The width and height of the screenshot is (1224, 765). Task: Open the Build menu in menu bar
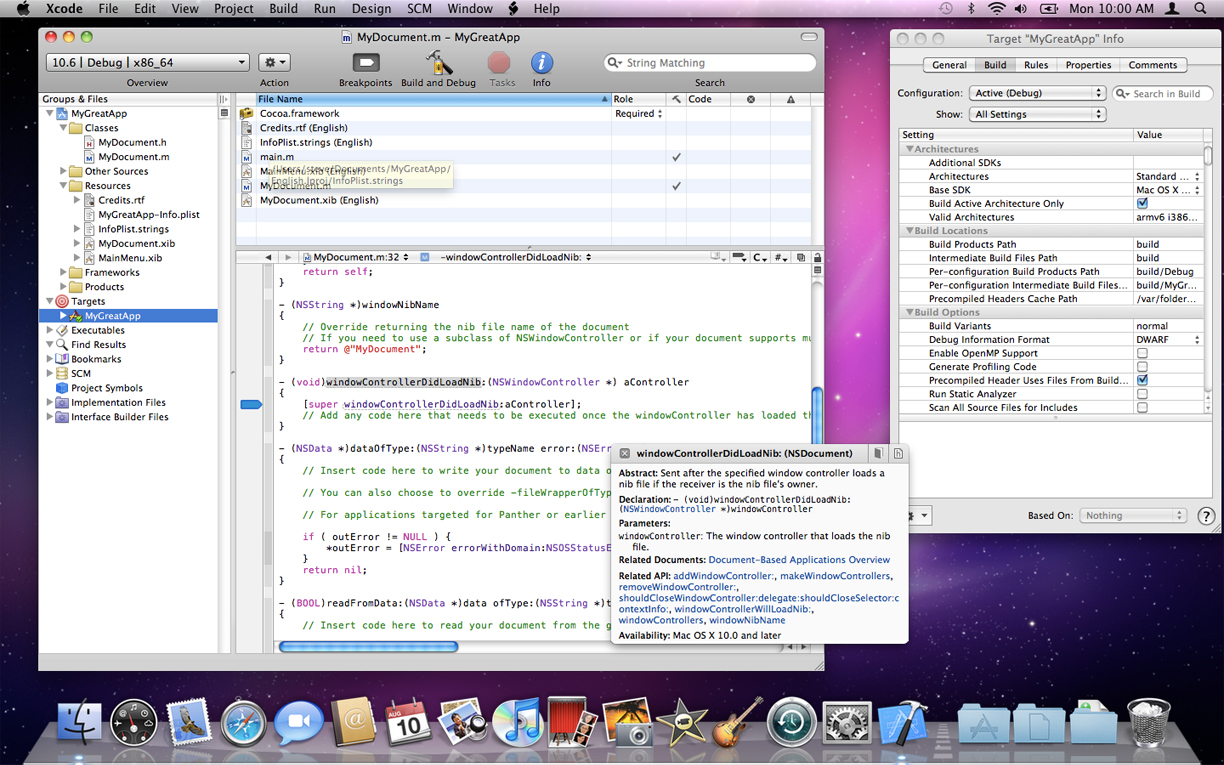point(283,9)
